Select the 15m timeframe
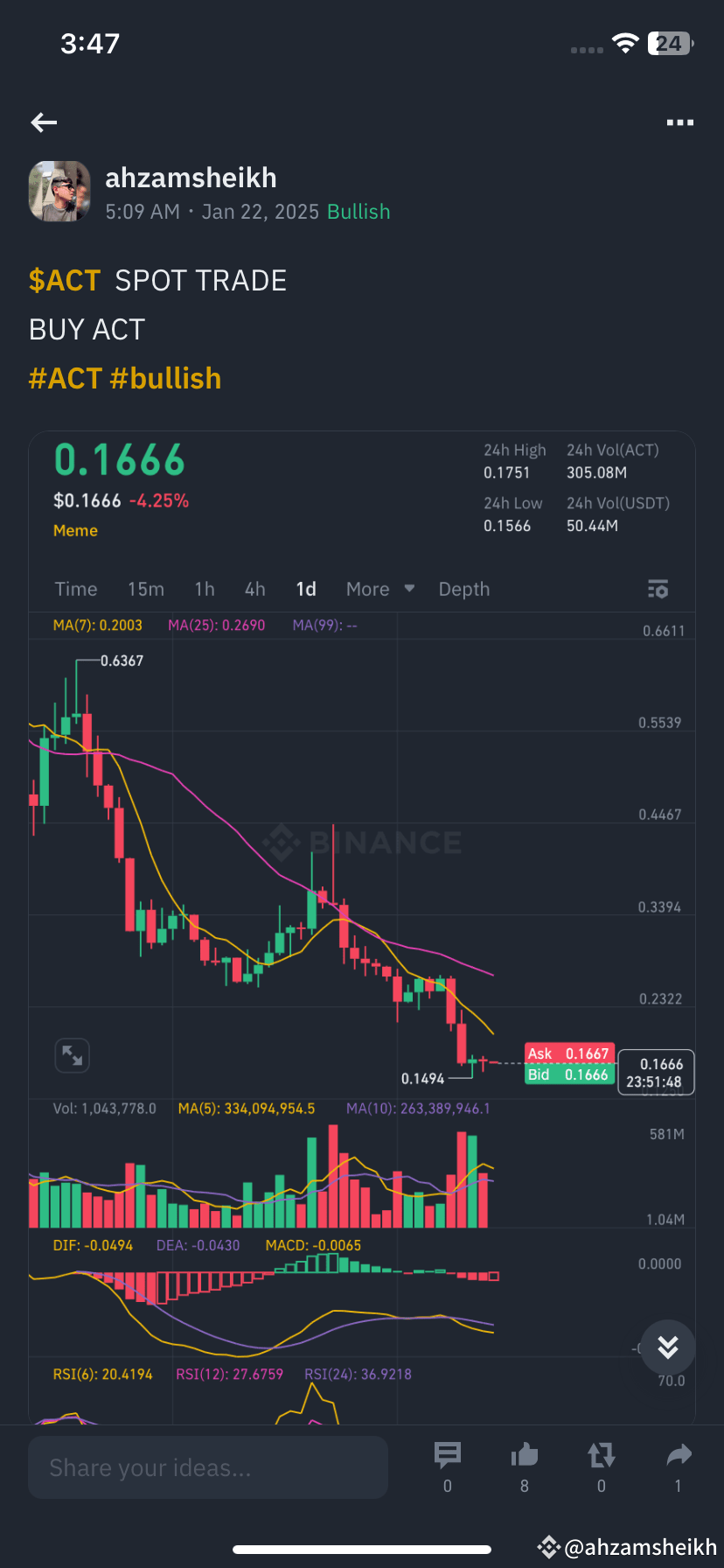The height and width of the screenshot is (1568, 724). (145, 589)
